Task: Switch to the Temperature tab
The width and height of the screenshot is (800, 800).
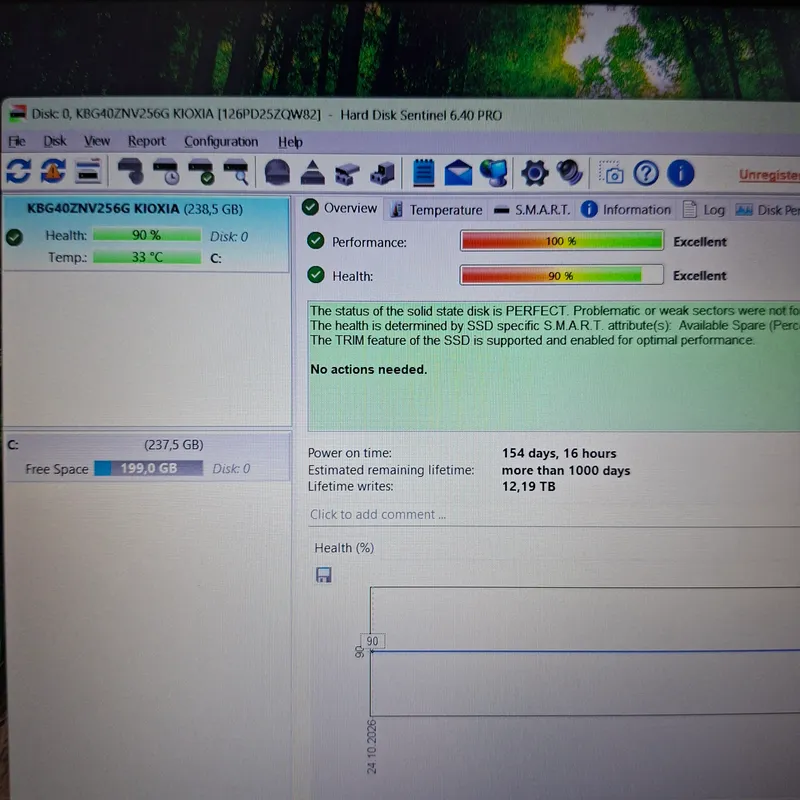Action: 437,210
